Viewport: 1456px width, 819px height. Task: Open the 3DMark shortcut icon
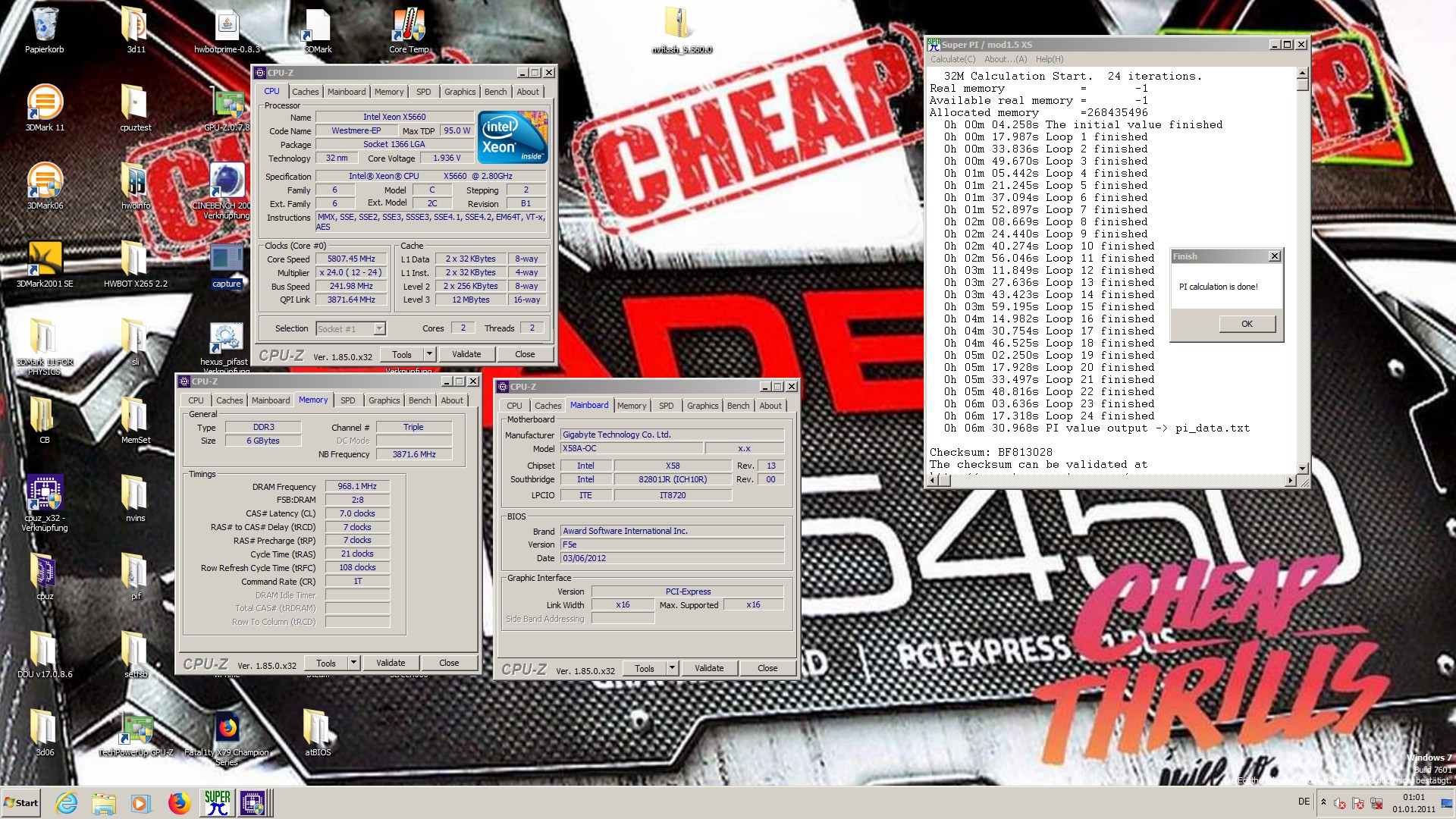click(318, 30)
